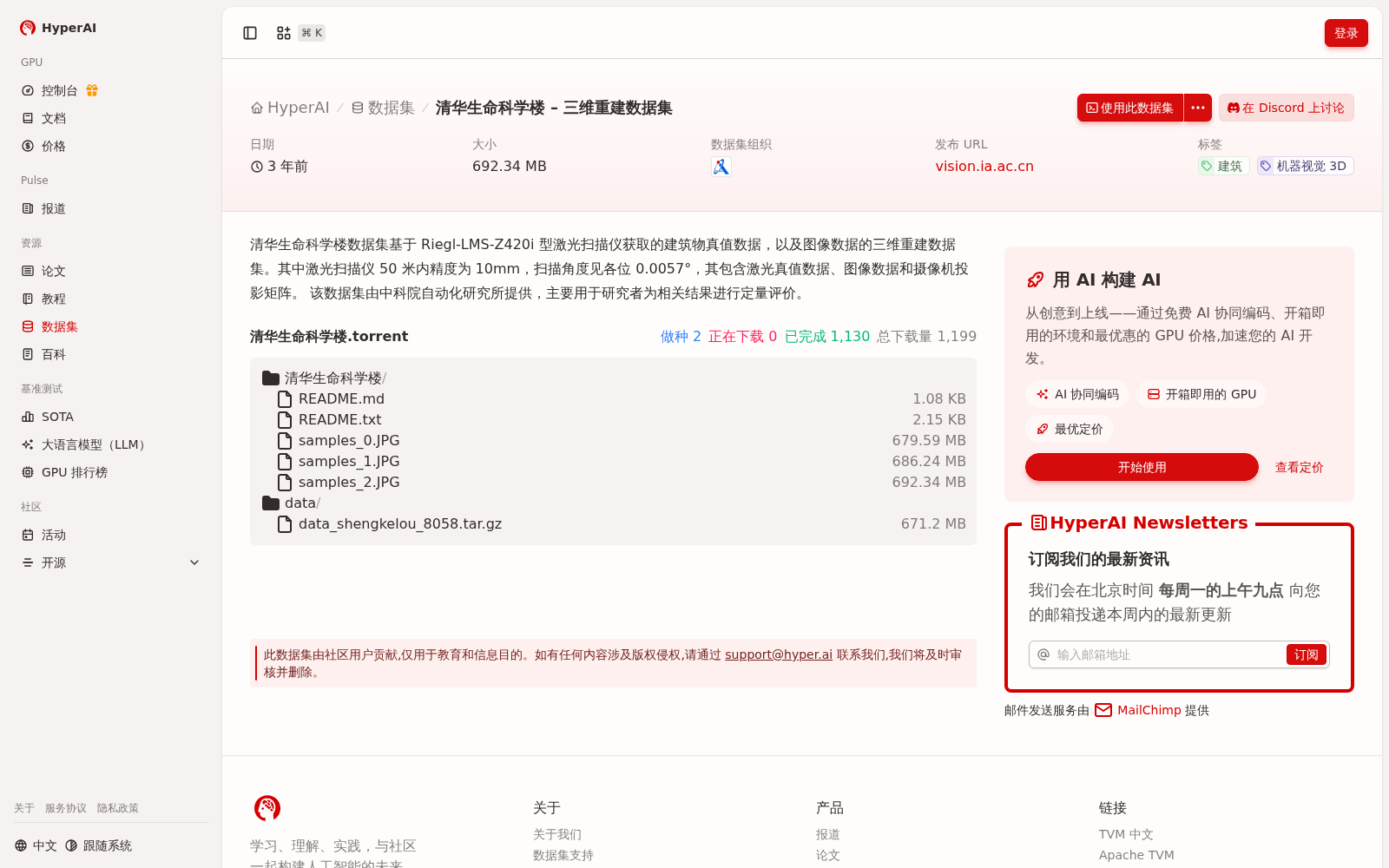Focus the 输入邮箱地址 email field
This screenshot has width=1389, height=868.
pos(1168,654)
